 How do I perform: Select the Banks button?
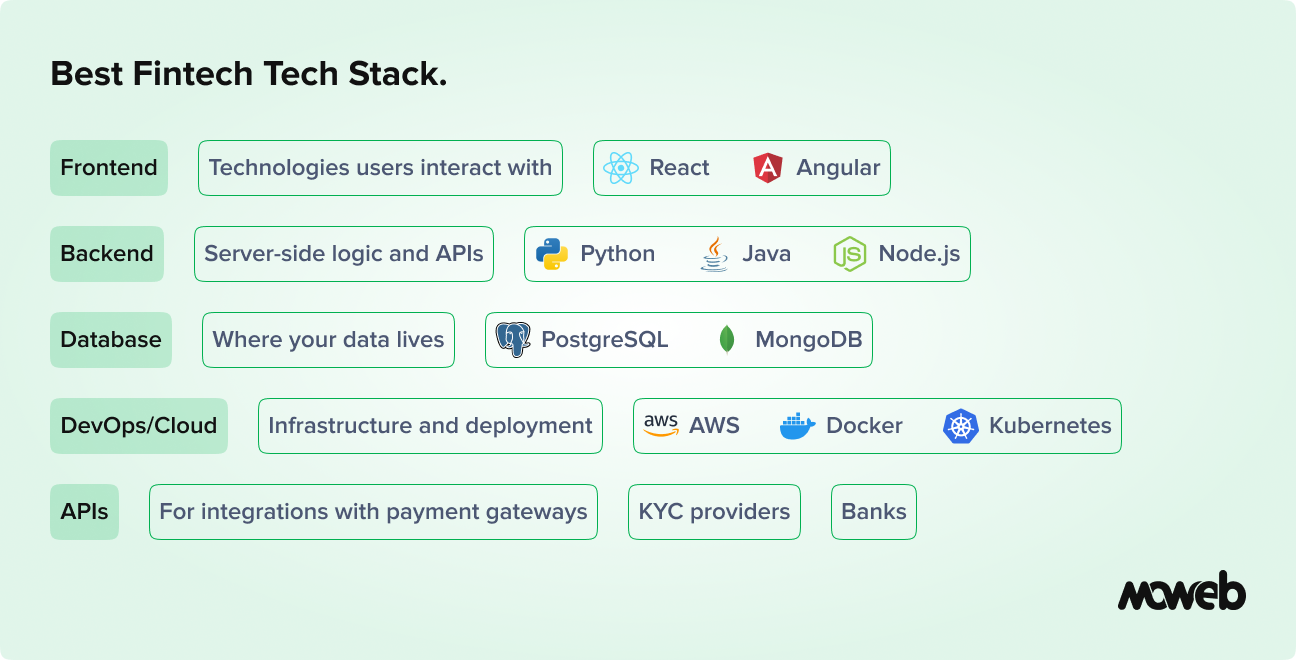coord(873,511)
